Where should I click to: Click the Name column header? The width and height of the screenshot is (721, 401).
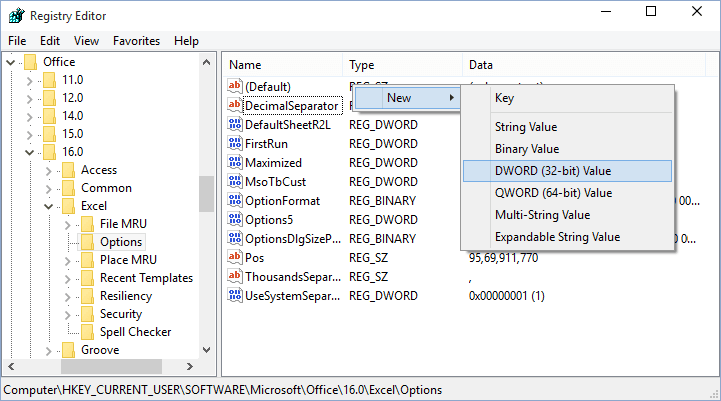[282, 65]
